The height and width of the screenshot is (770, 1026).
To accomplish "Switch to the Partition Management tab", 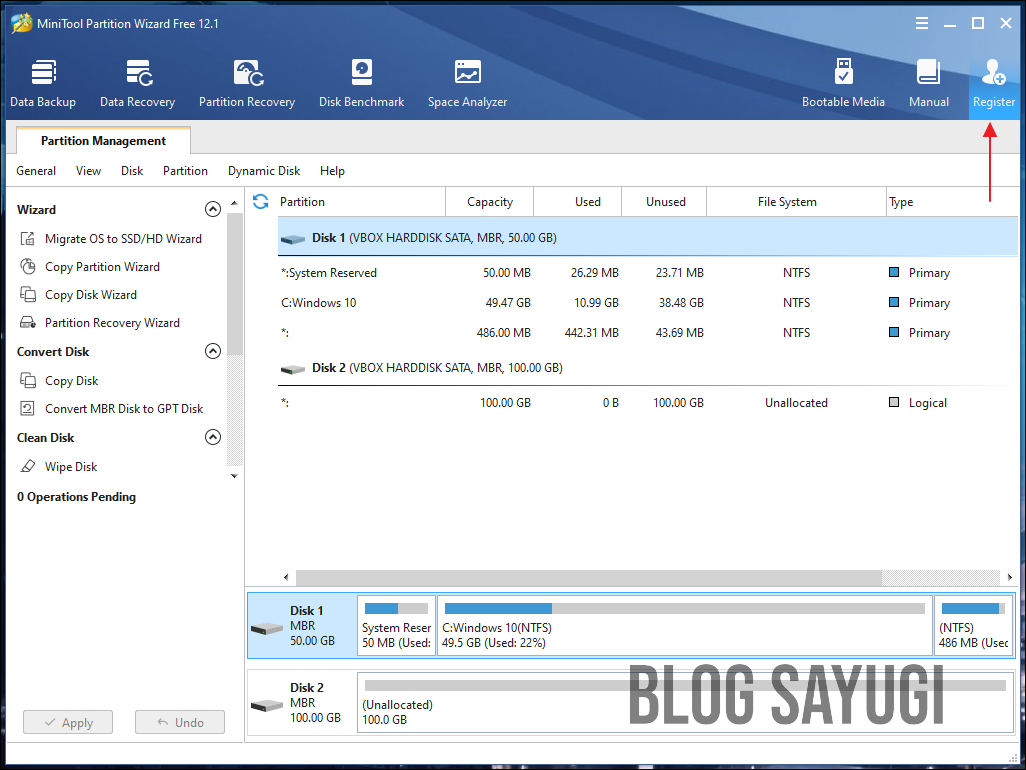I will [102, 140].
